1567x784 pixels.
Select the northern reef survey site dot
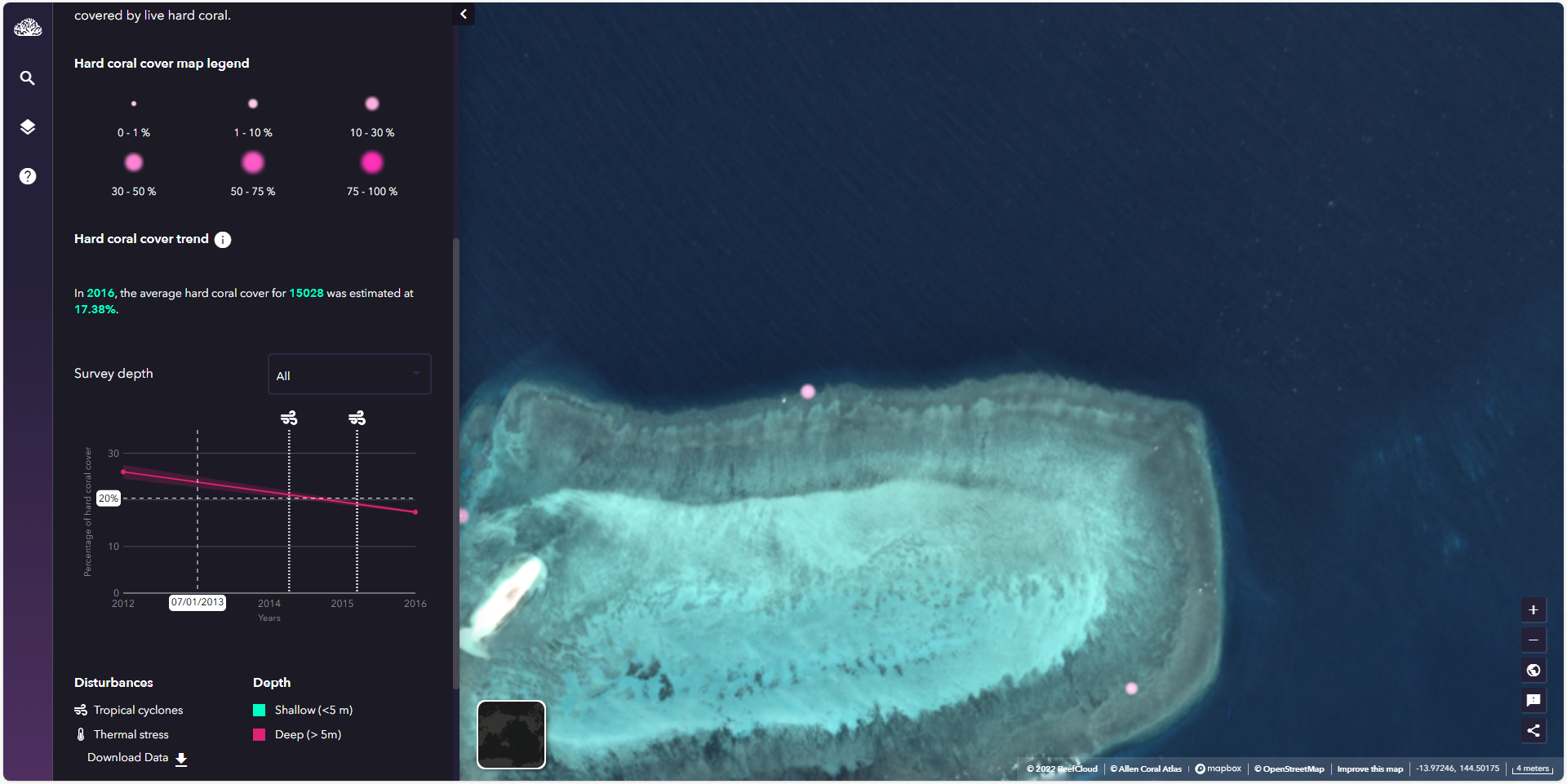(808, 392)
